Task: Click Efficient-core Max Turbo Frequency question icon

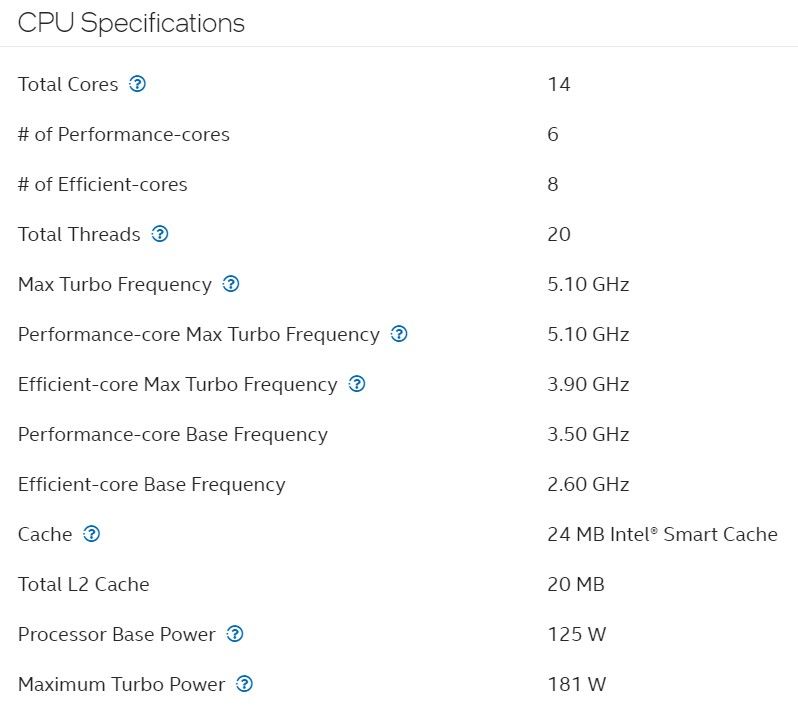Action: pyautogui.click(x=357, y=384)
